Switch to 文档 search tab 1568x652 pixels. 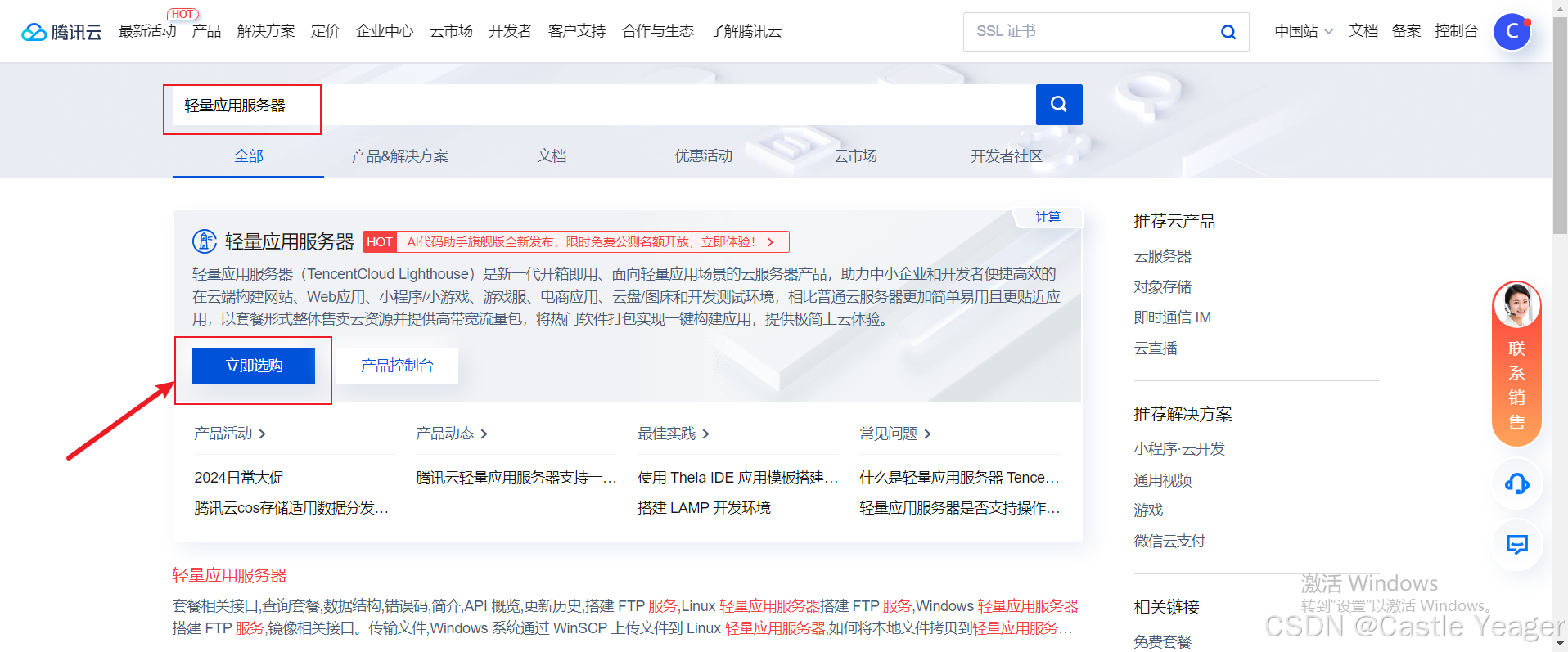tap(552, 155)
